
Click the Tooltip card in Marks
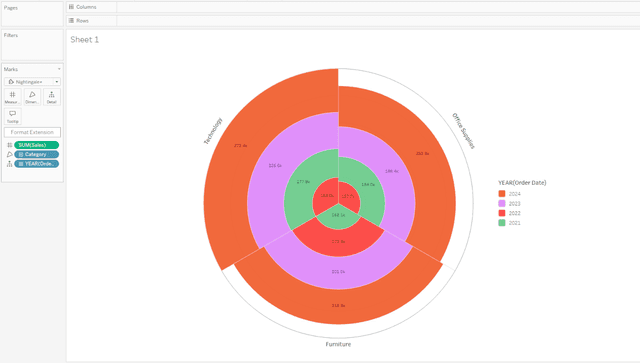tap(12, 116)
